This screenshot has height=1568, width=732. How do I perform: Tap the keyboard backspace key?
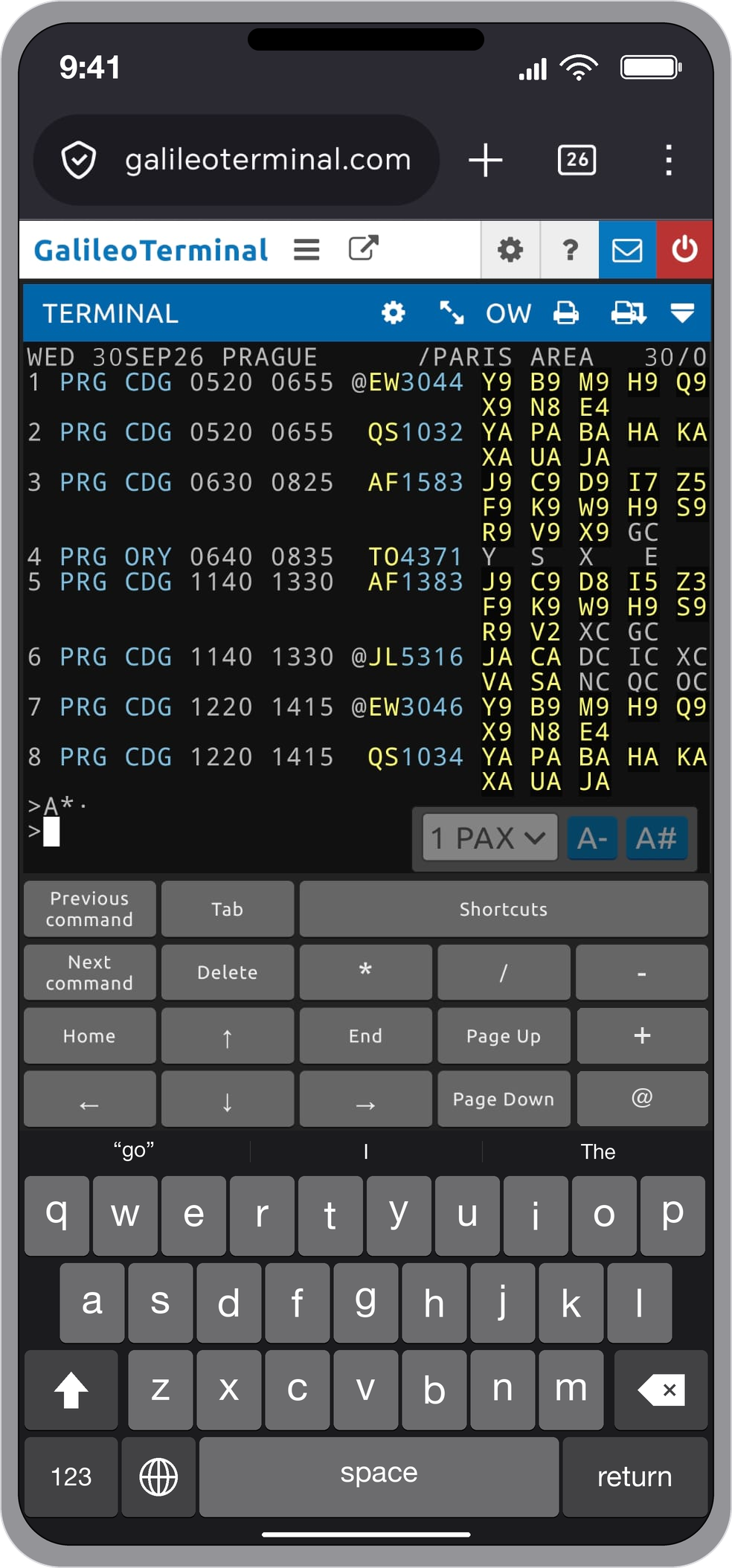coord(661,1389)
